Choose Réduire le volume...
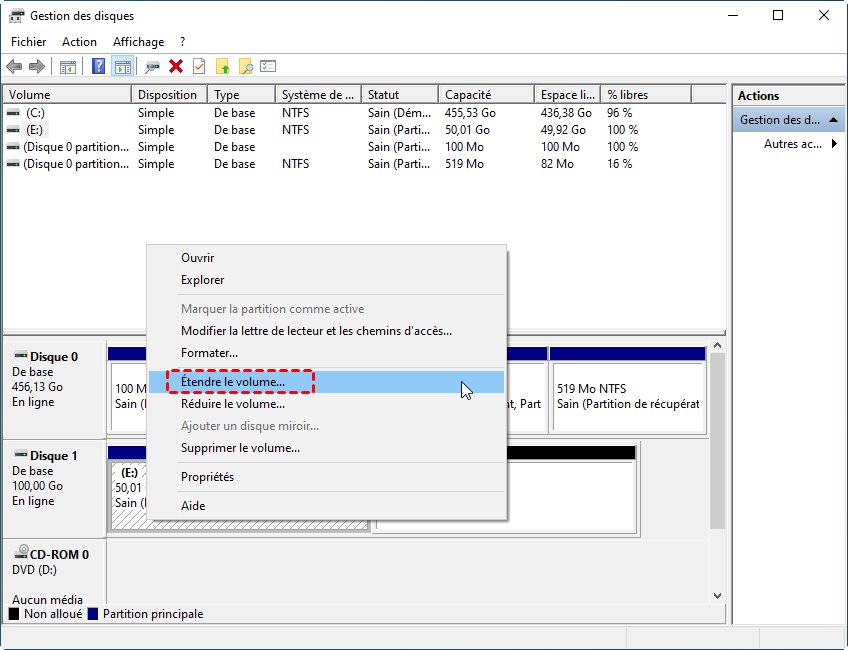 pos(327,404)
